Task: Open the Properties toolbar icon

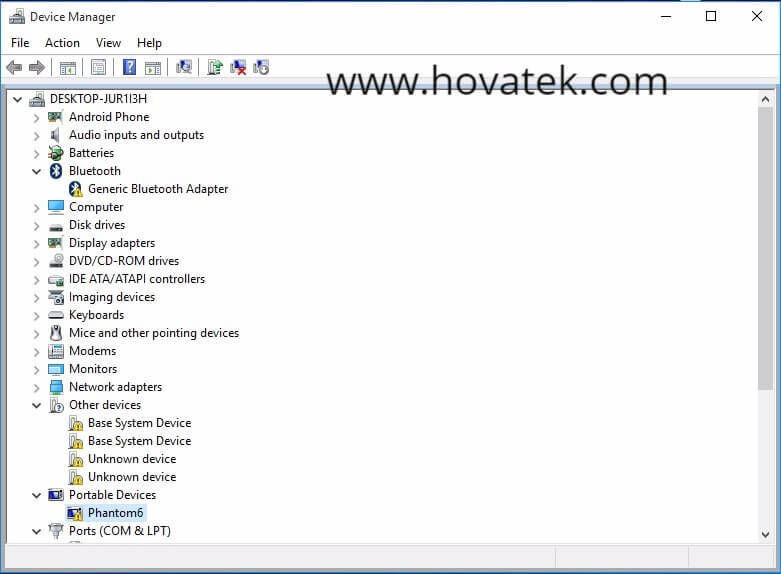Action: click(x=98, y=68)
